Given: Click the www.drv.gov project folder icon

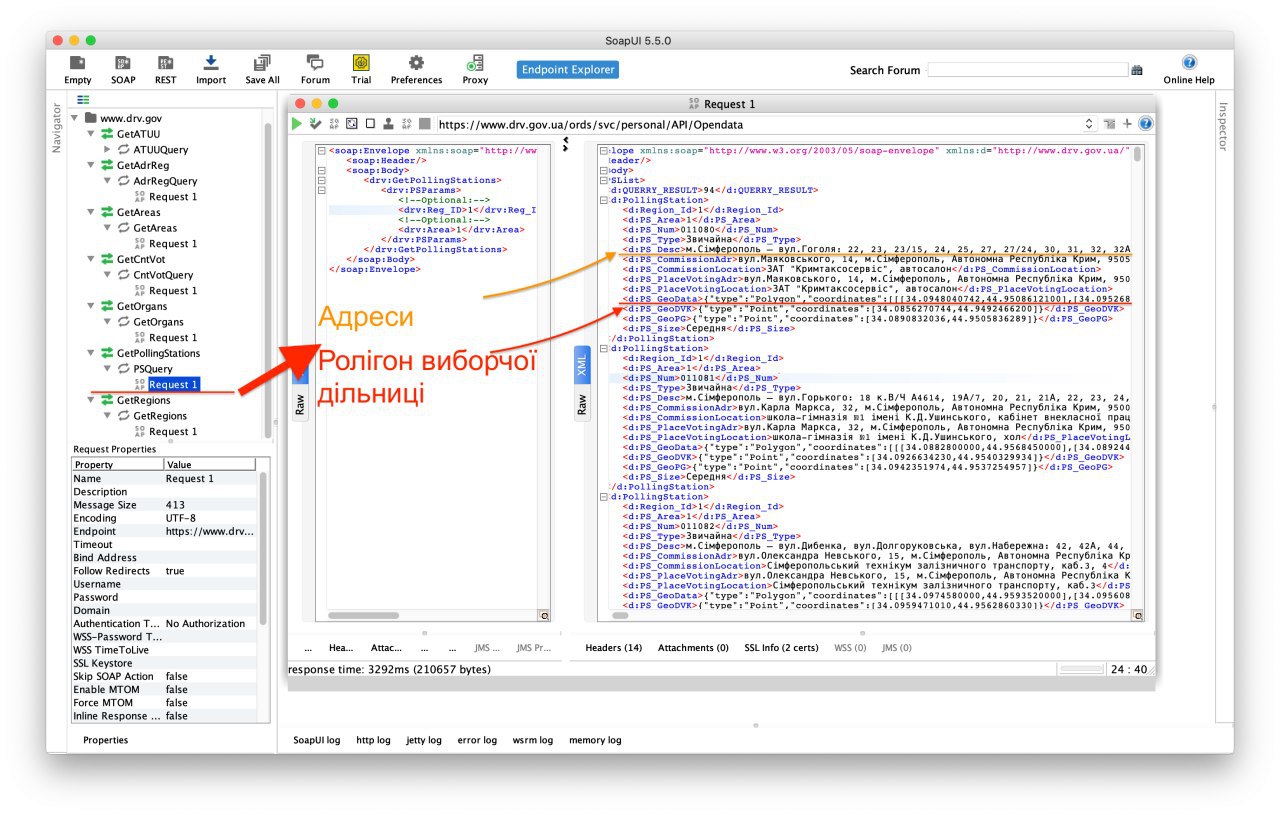Looking at the screenshot, I should point(90,118).
